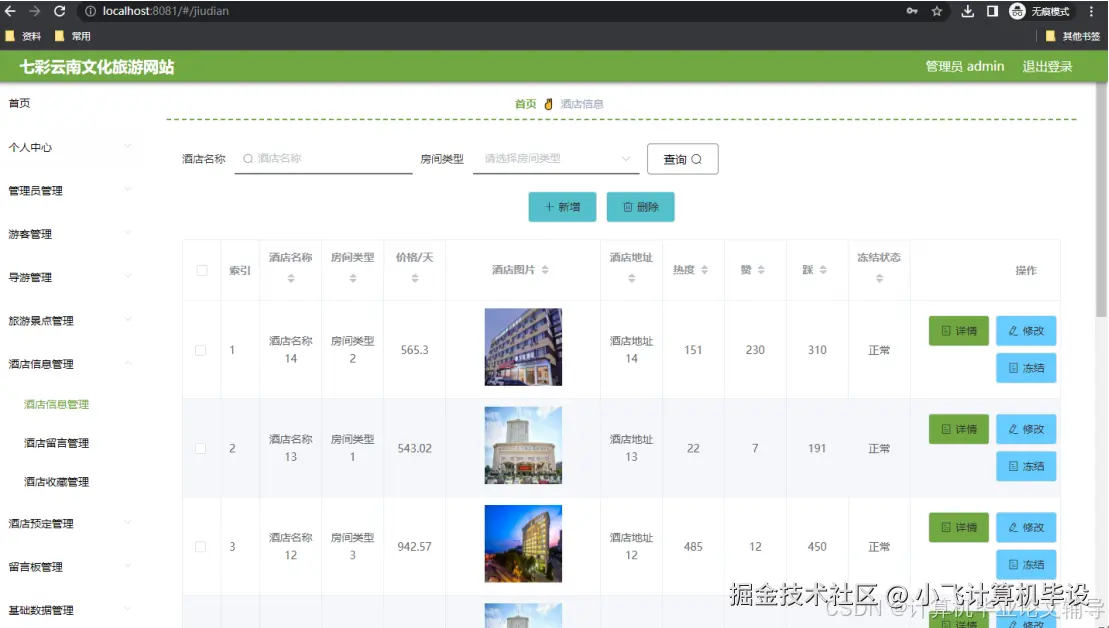The image size is (1109, 628).
Task: Click 冻结 for 酒店名称14
Action: [1026, 368]
